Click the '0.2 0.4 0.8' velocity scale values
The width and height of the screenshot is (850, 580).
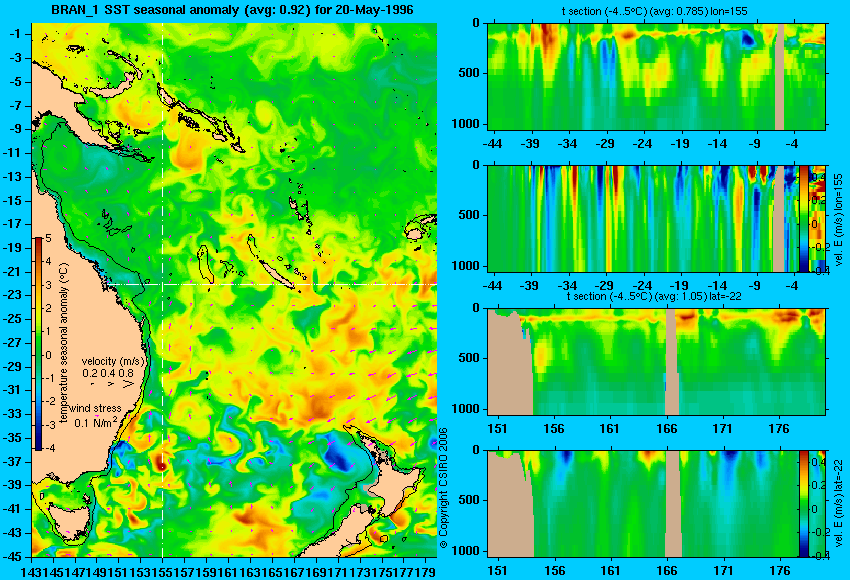pos(108,373)
